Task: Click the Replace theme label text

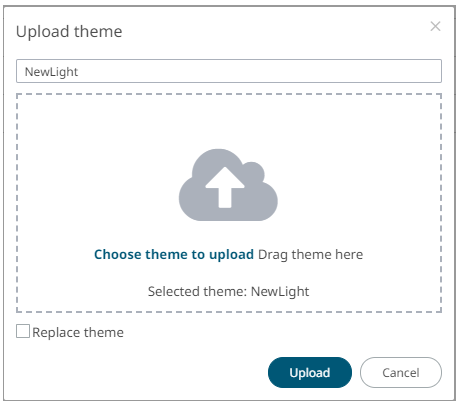Action: pos(78,332)
